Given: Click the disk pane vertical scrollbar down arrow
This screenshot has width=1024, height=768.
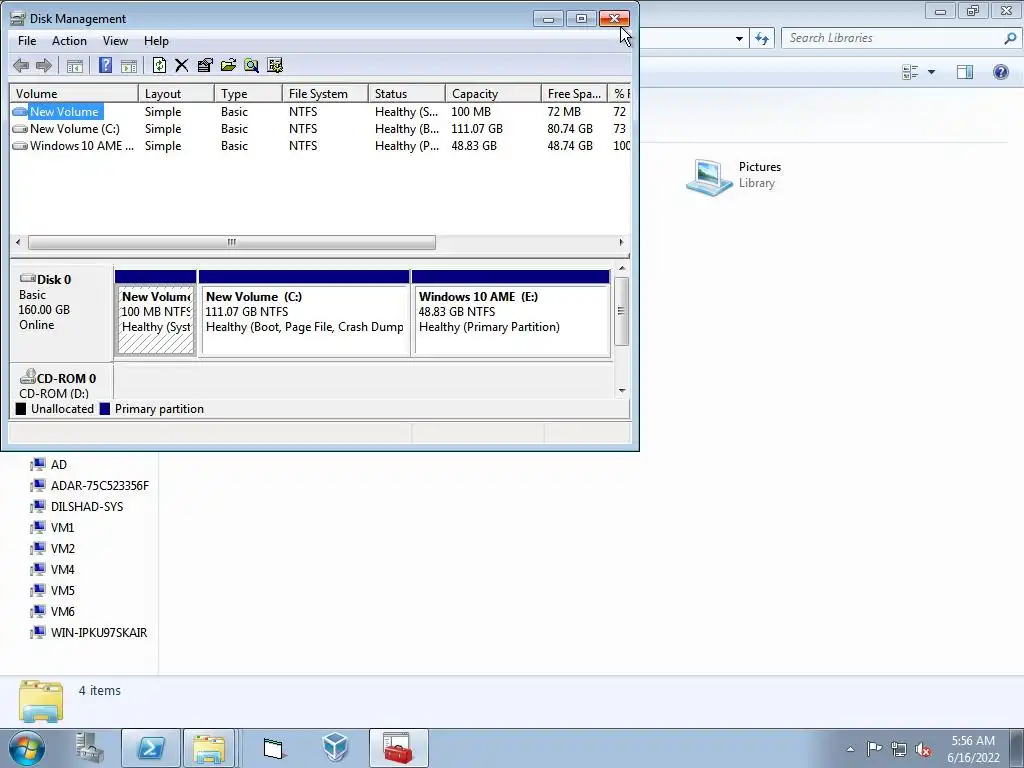Looking at the screenshot, I should point(622,391).
